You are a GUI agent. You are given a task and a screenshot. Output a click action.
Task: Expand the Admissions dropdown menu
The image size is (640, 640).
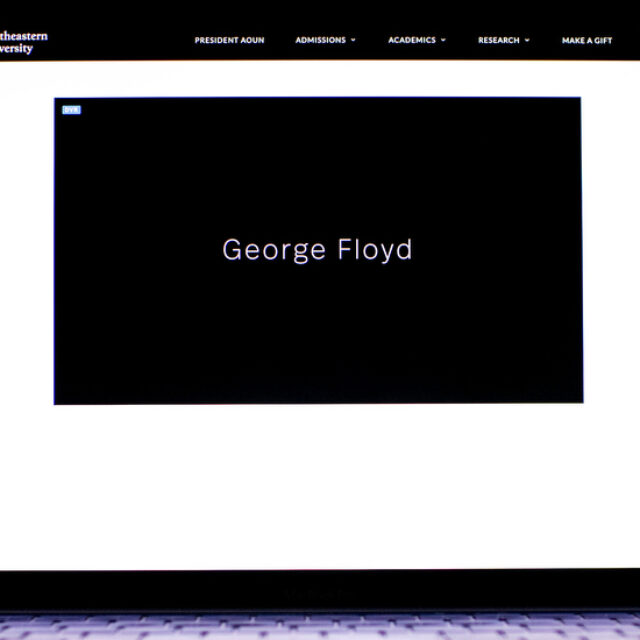320,41
